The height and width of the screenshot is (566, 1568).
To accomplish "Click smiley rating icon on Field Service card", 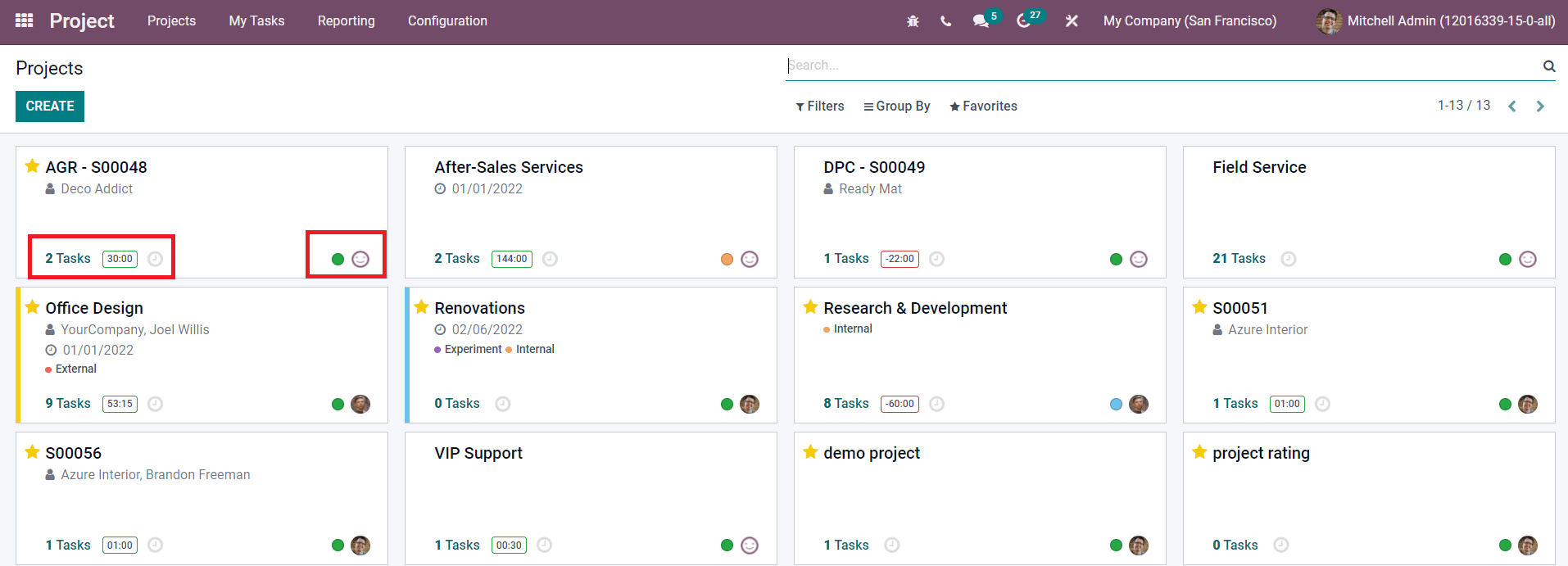I will click(1528, 259).
